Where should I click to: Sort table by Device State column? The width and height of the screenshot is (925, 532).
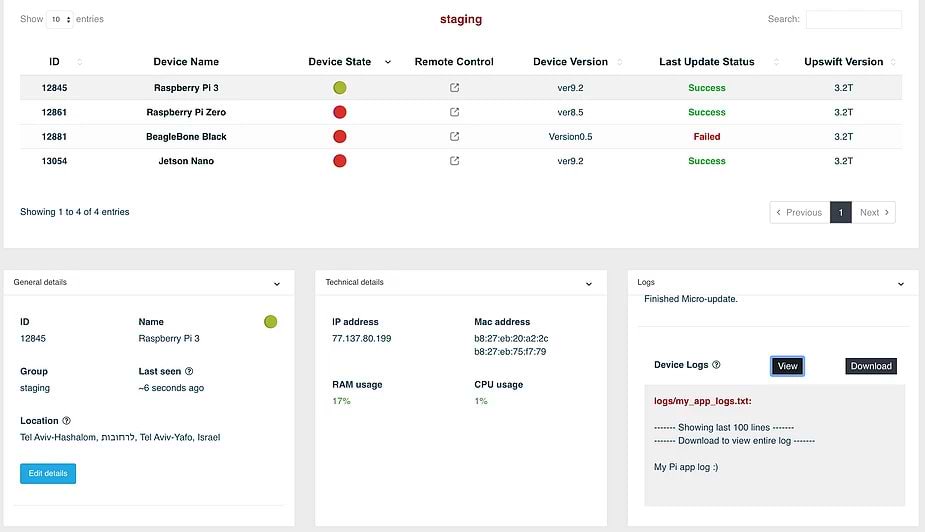[340, 62]
